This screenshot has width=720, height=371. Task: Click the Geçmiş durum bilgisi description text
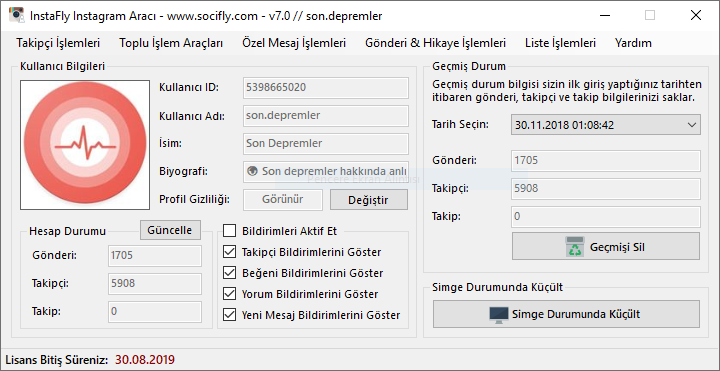[567, 91]
